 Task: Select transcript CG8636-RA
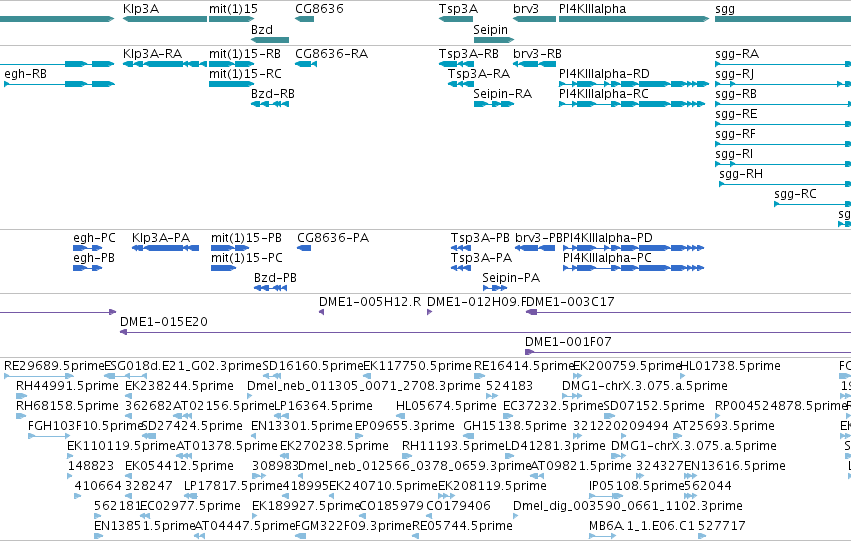tap(306, 64)
